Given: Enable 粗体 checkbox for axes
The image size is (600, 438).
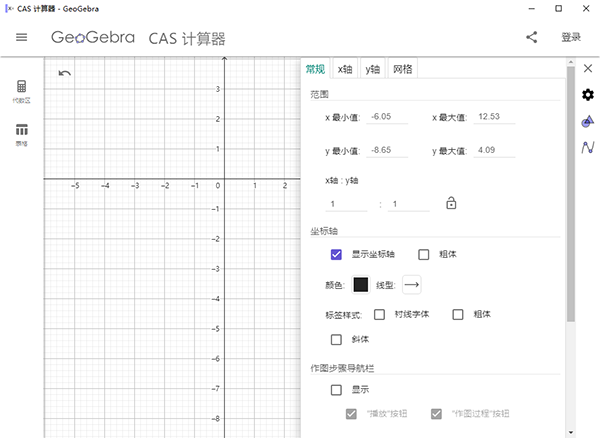Looking at the screenshot, I should tap(424, 254).
